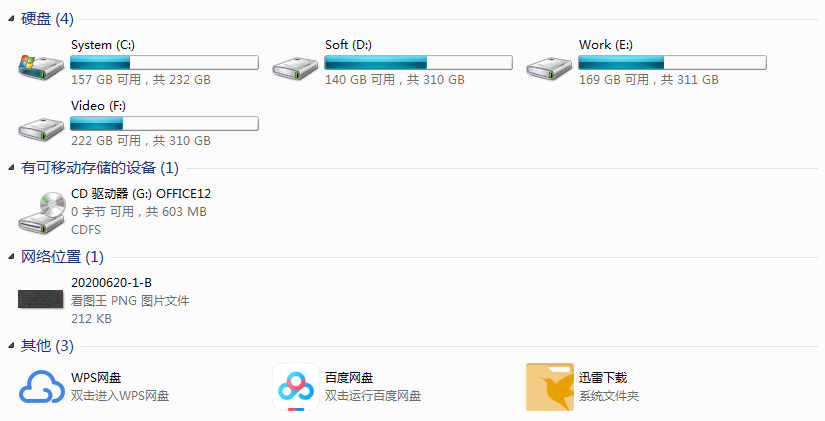The height and width of the screenshot is (421, 825).
Task: Select the CD drive (G:) OFFICE12 icon
Action: [x=42, y=213]
